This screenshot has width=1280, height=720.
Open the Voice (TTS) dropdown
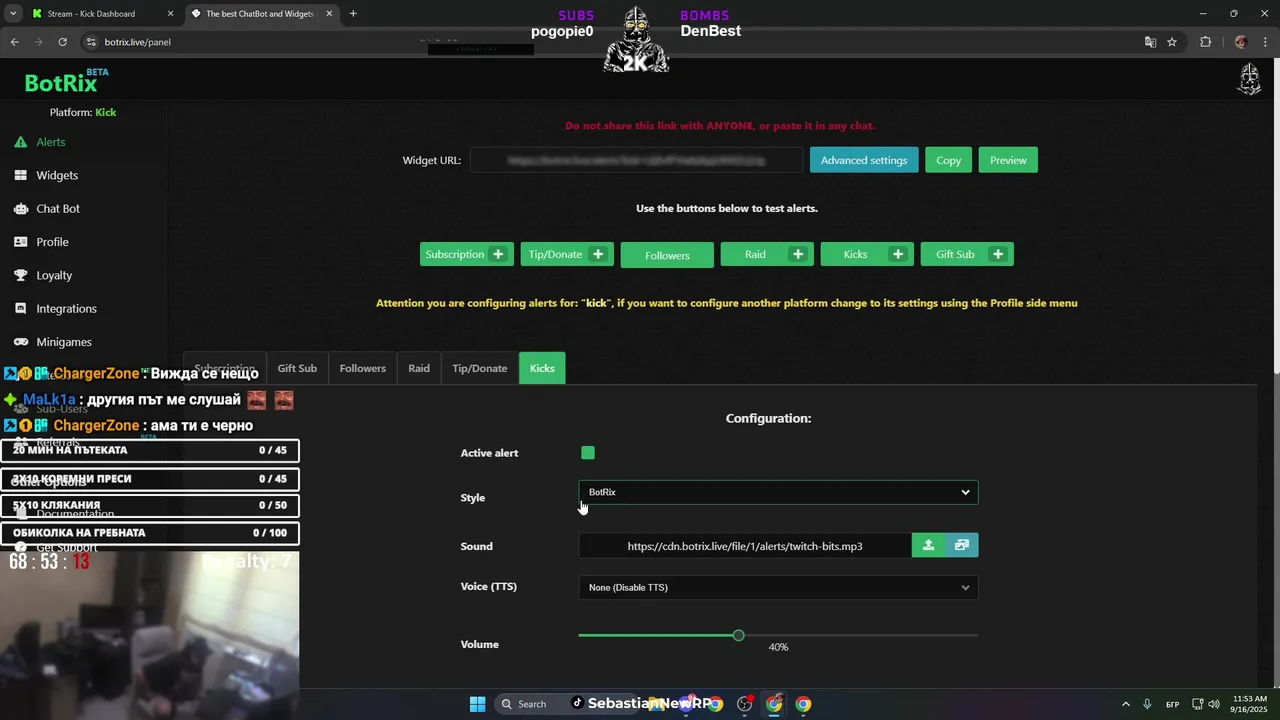pos(778,587)
